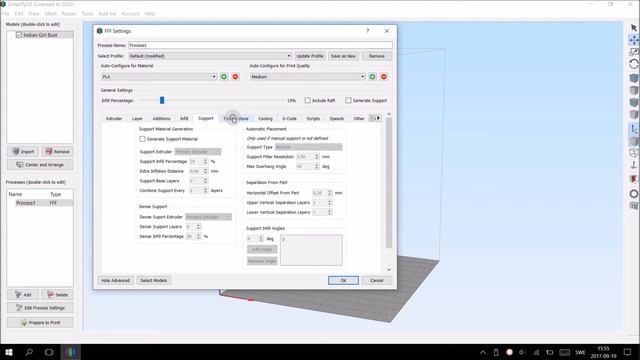The width and height of the screenshot is (640, 360).
Task: Toggle the wireframe display icon
Action: coord(633,153)
